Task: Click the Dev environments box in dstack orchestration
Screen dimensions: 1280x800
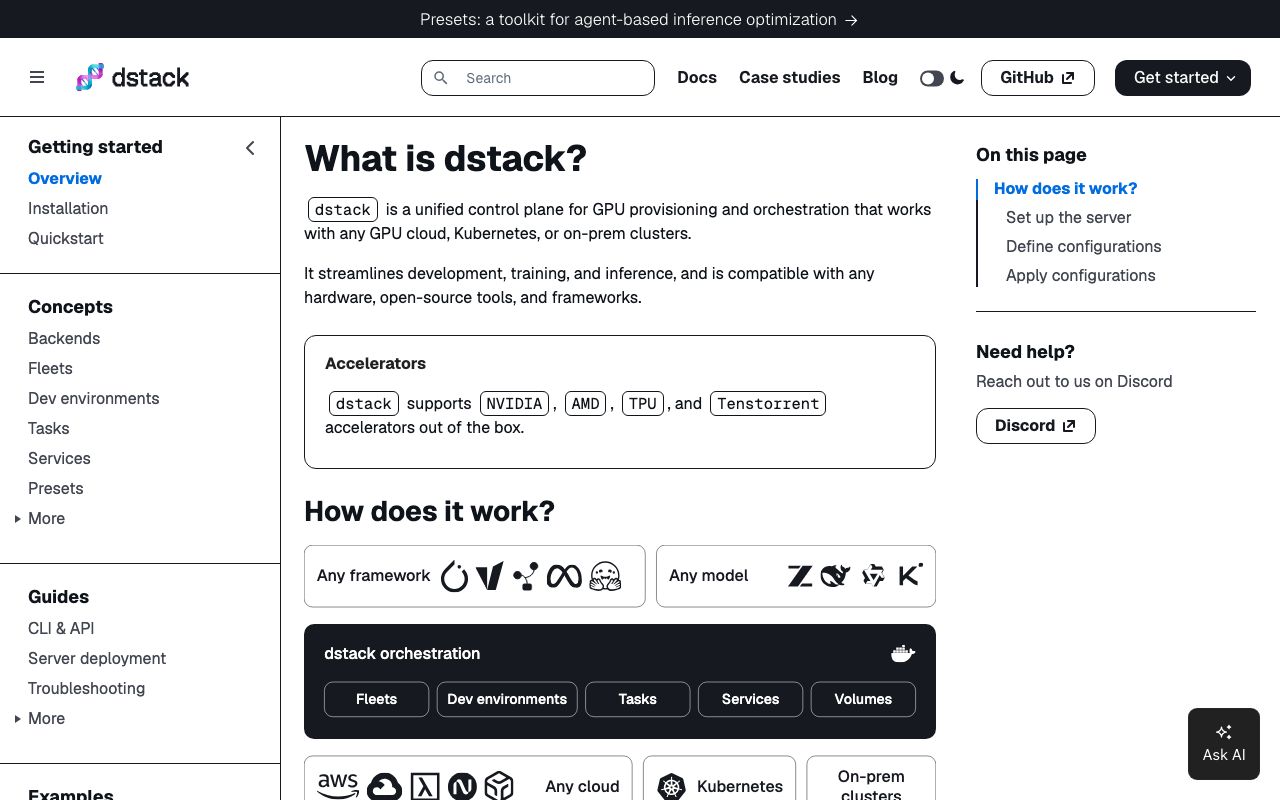Action: [x=507, y=699]
